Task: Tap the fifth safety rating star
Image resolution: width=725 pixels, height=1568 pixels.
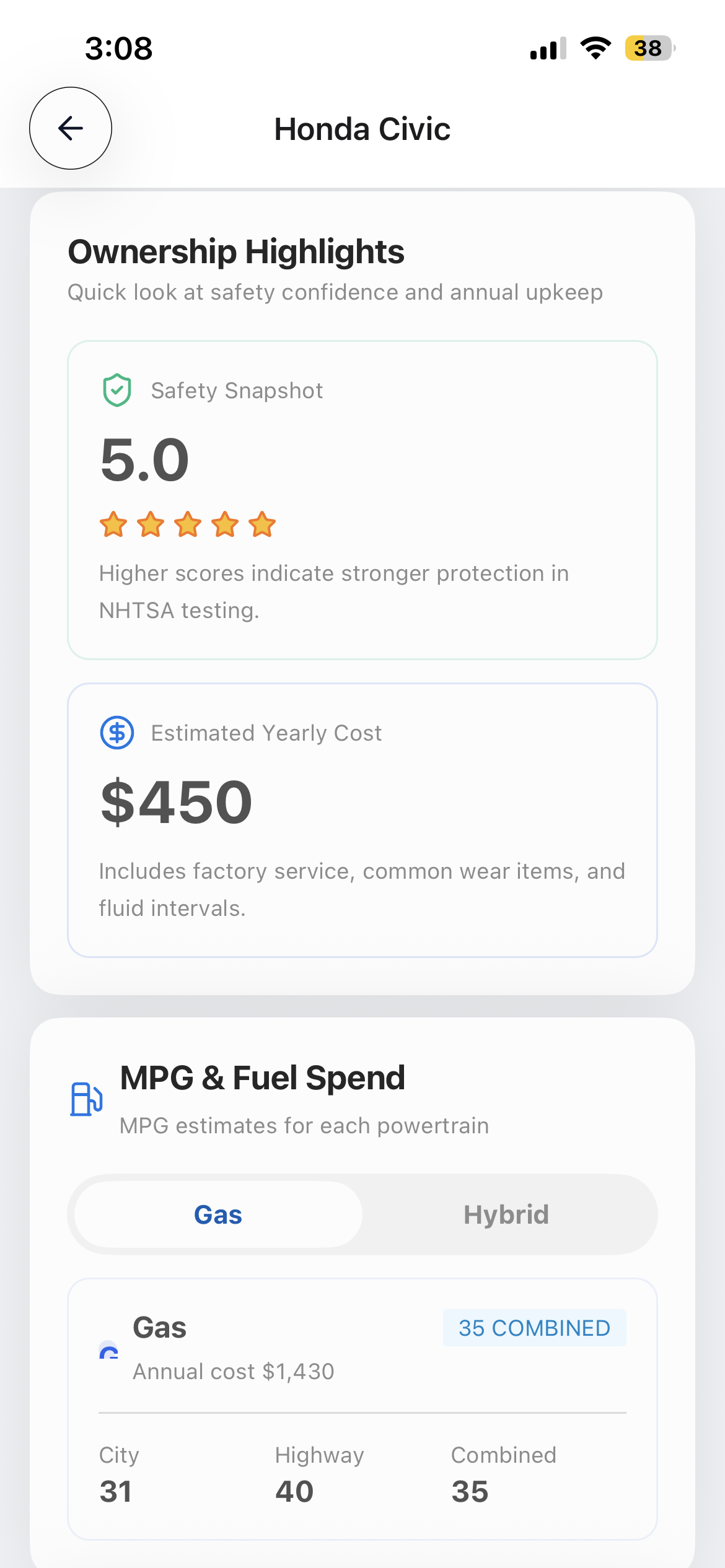Action: point(262,525)
